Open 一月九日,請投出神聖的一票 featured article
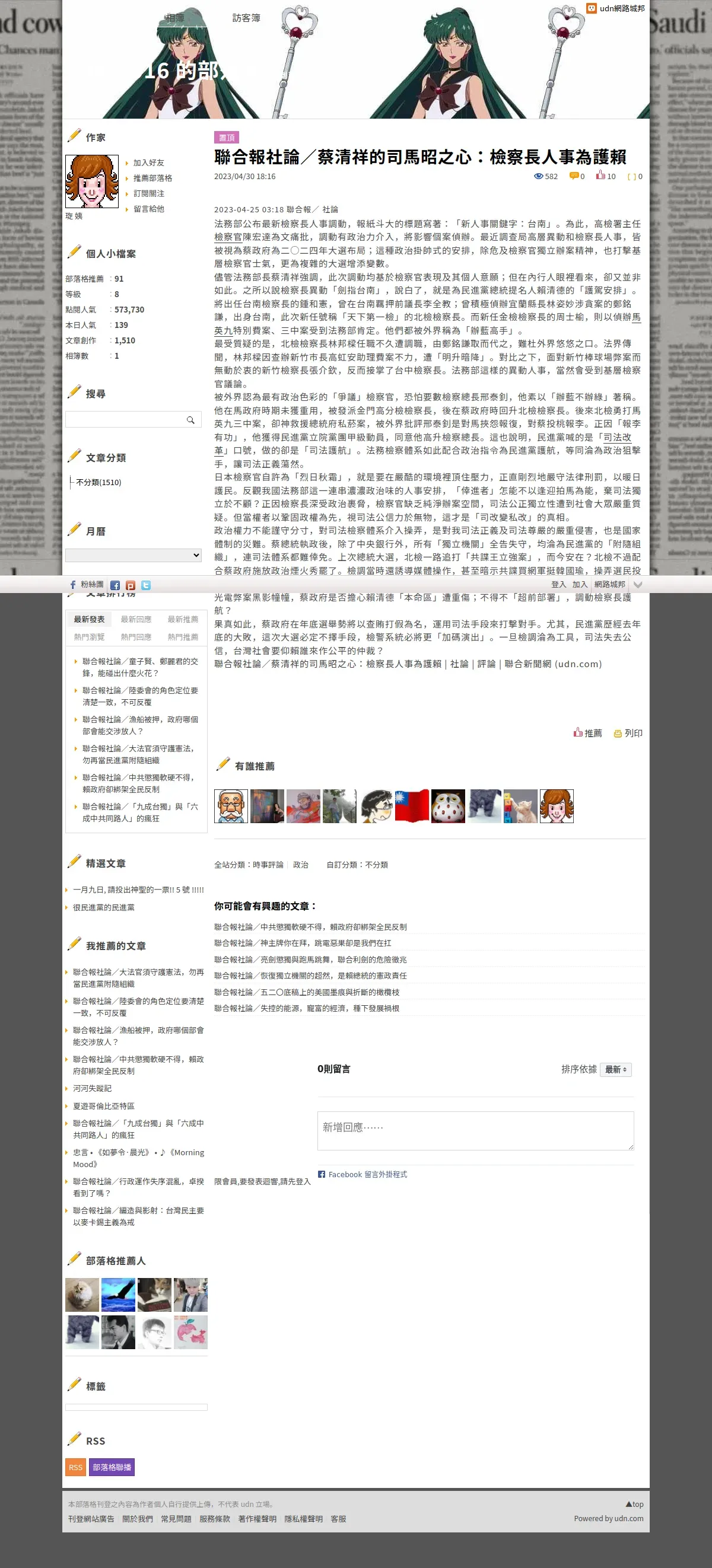The height and width of the screenshot is (1568, 712). 138,890
